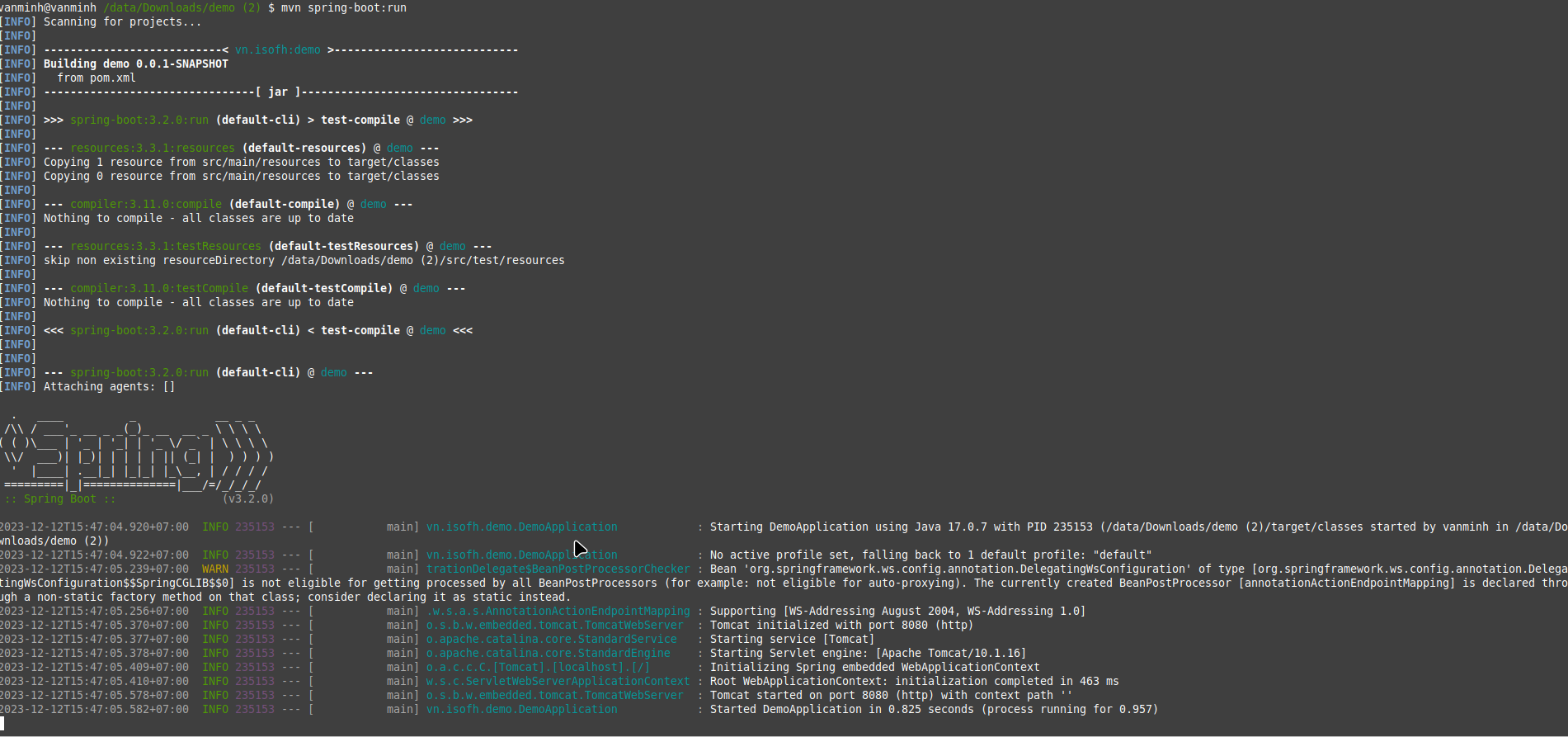Click 'from pom.xml' line
Screen dimensions: 1568x737
[x=97, y=78]
